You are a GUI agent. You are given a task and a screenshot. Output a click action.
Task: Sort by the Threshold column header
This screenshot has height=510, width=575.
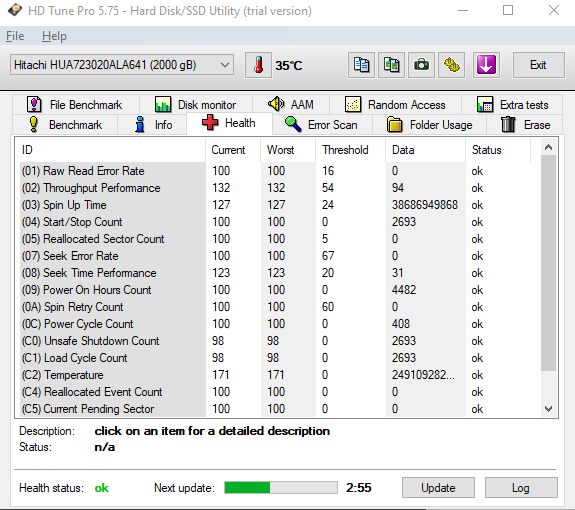tap(350, 150)
